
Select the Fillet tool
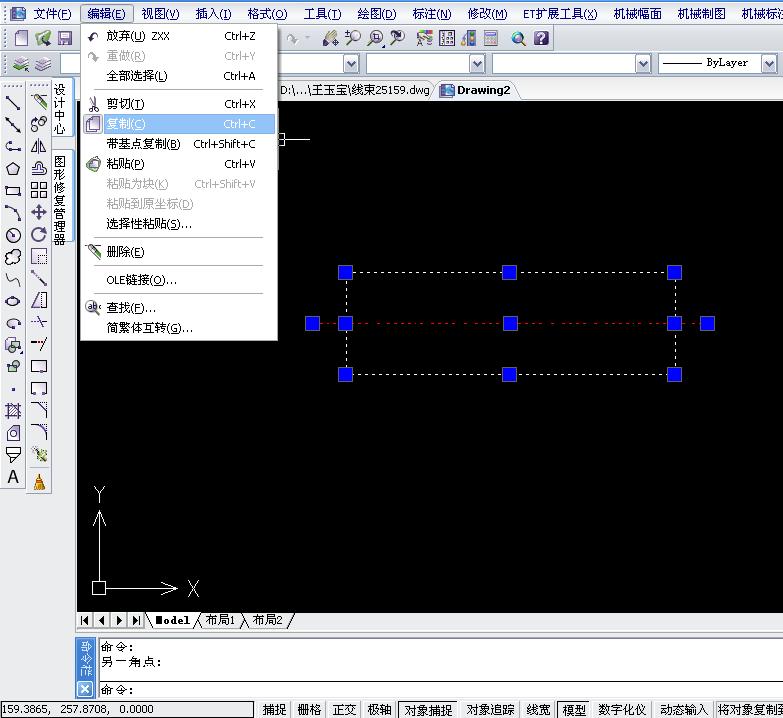[39, 432]
